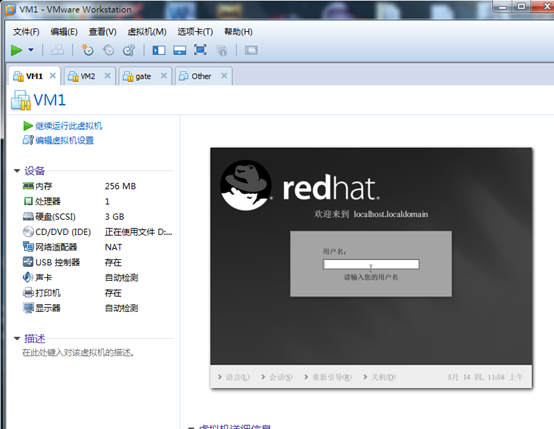Close the VM1 tab

tap(53, 76)
